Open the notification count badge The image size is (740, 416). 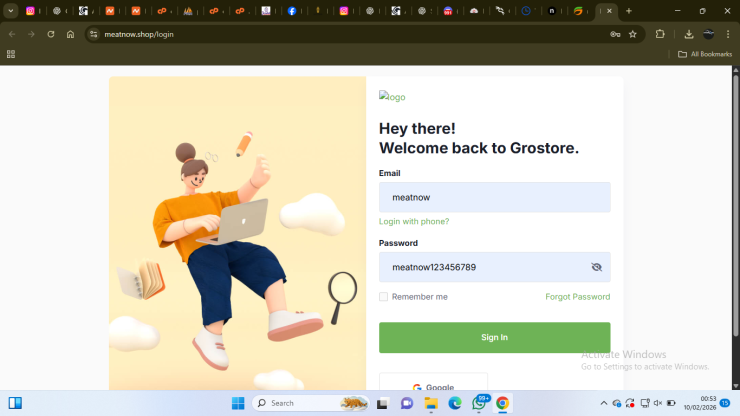point(725,403)
